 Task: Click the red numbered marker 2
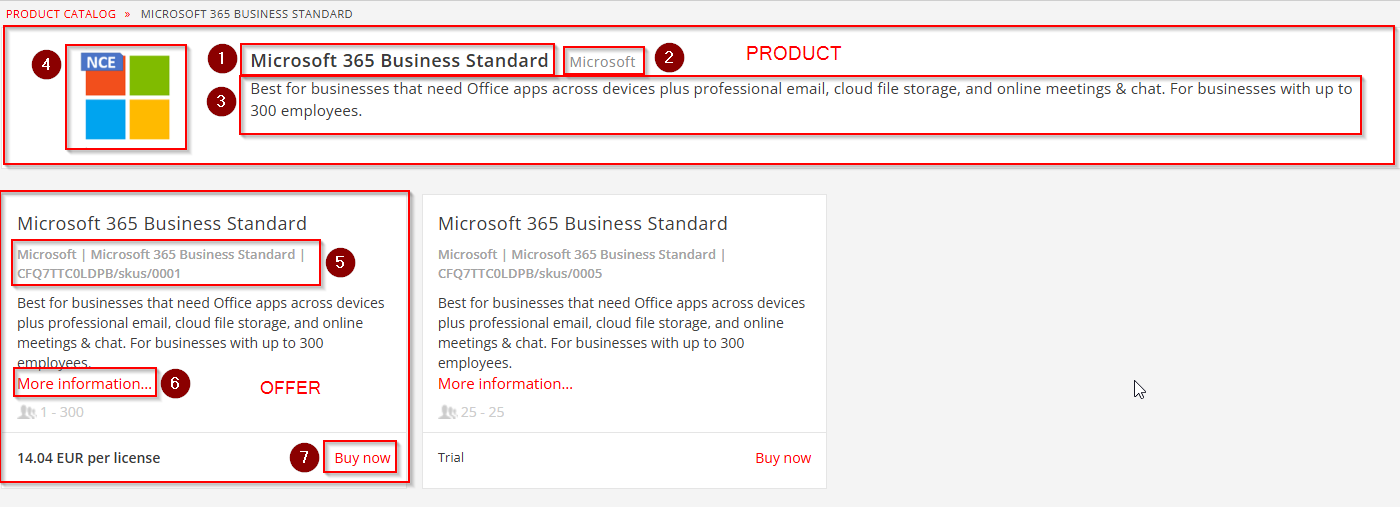coord(669,58)
